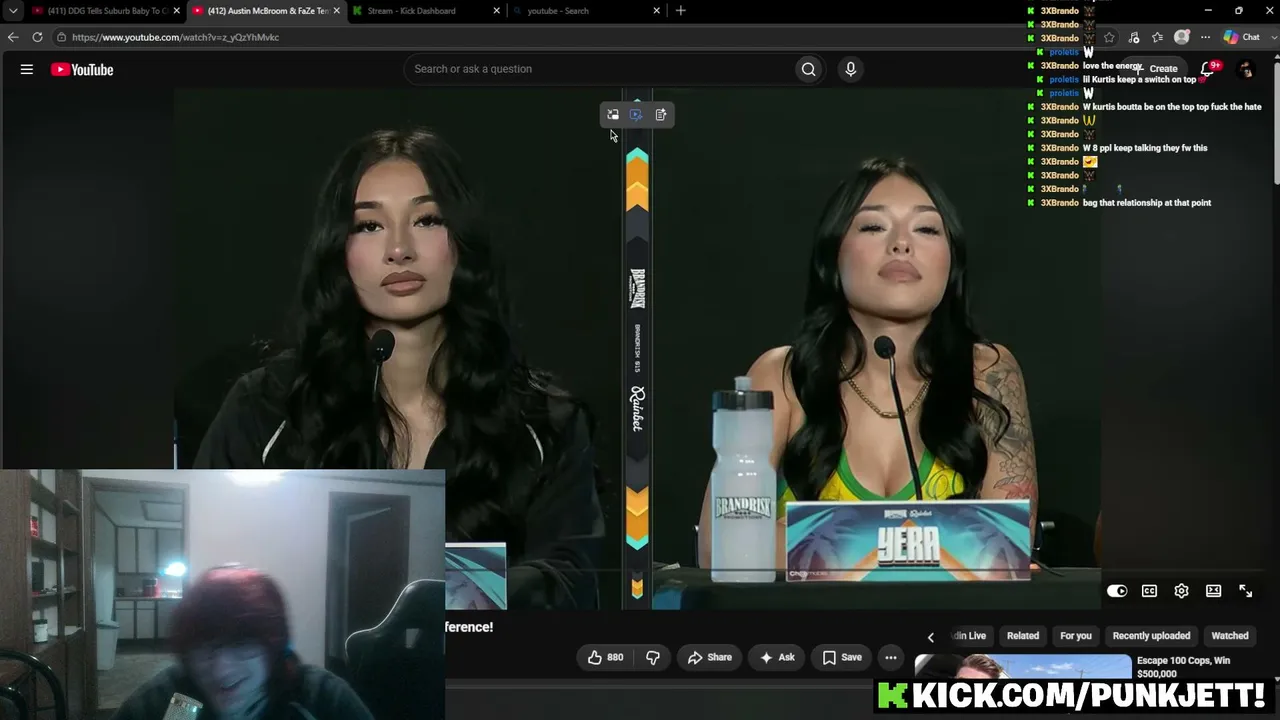Open the YouTube account avatar menu

1246,69
